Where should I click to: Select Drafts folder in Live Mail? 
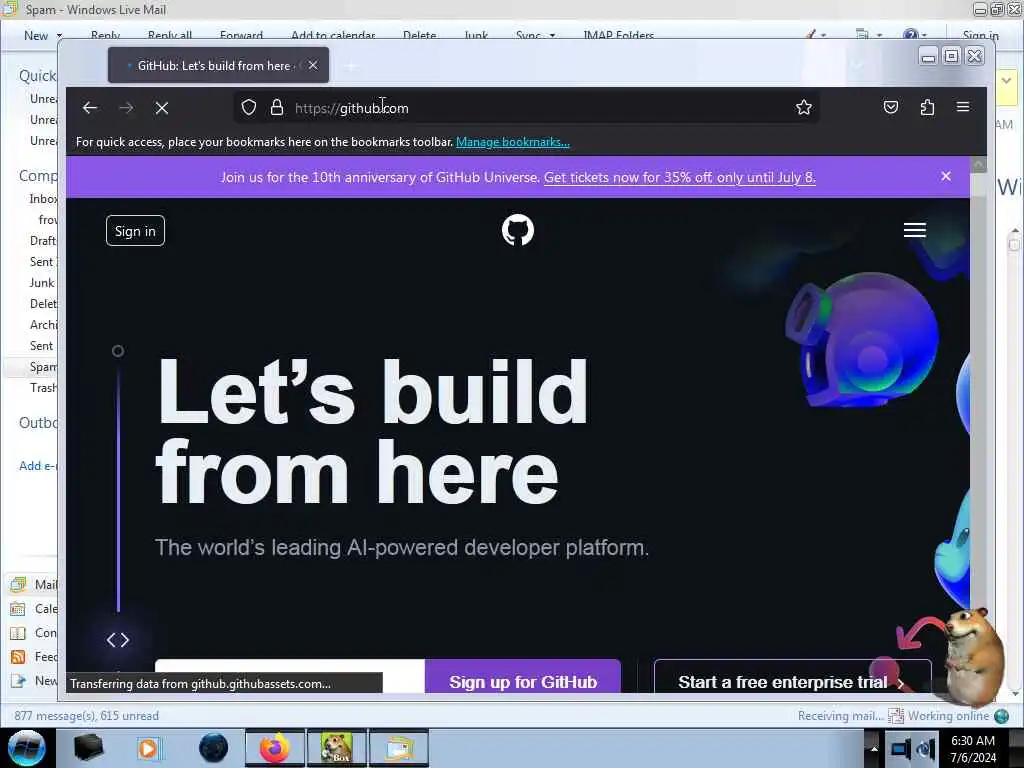point(43,241)
